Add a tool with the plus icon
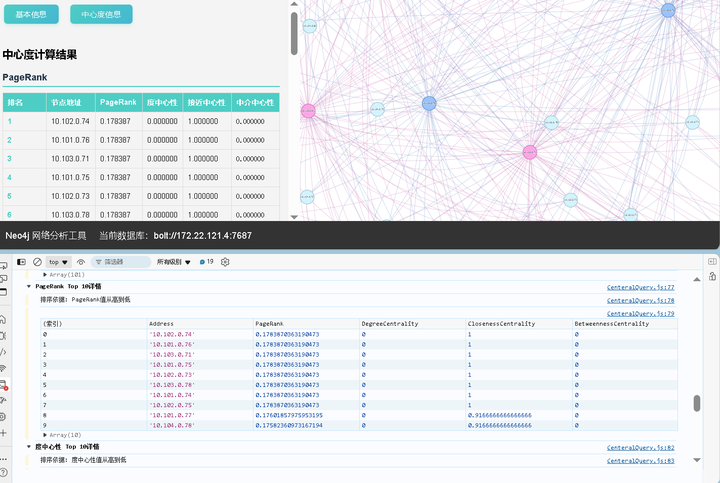The width and height of the screenshot is (720, 483). point(3,433)
